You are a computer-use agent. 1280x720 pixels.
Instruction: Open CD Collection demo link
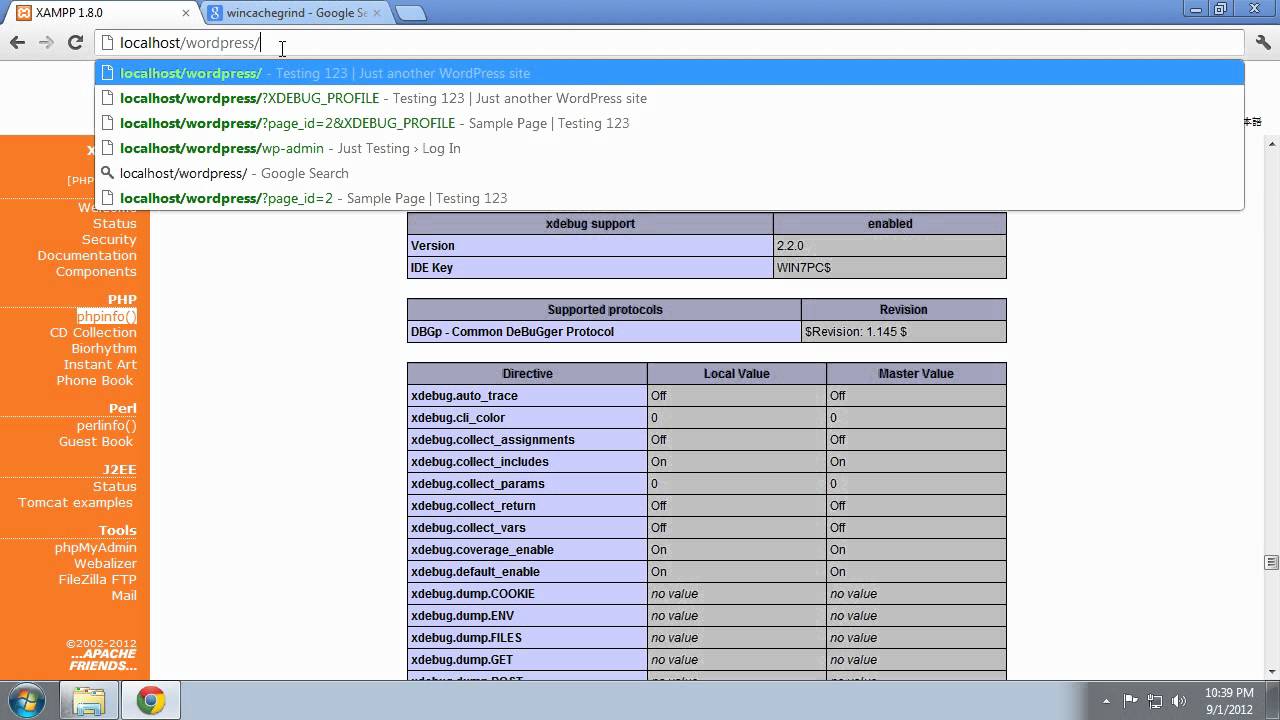pos(93,333)
